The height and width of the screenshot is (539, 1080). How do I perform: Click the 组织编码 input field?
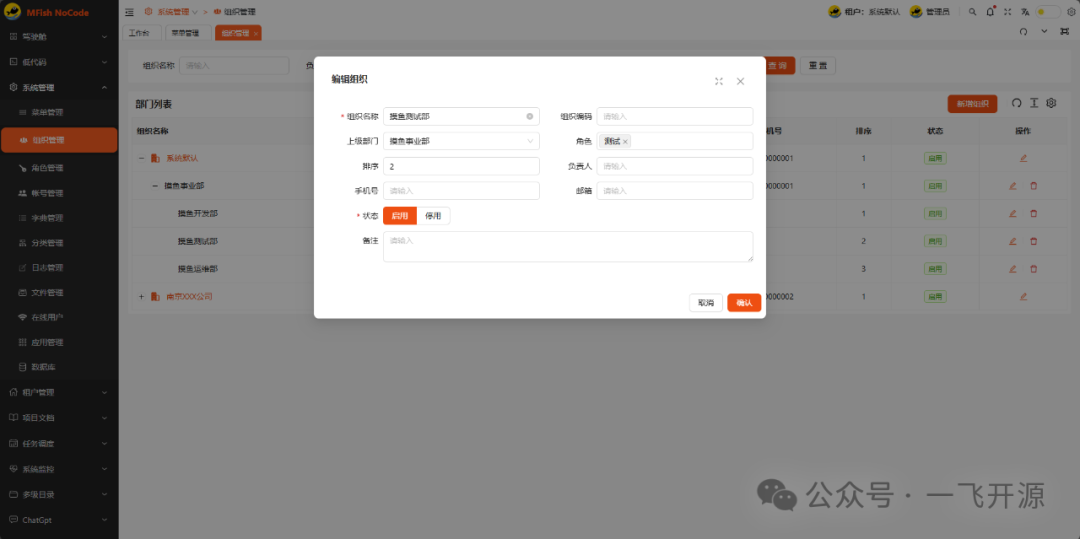coord(675,116)
